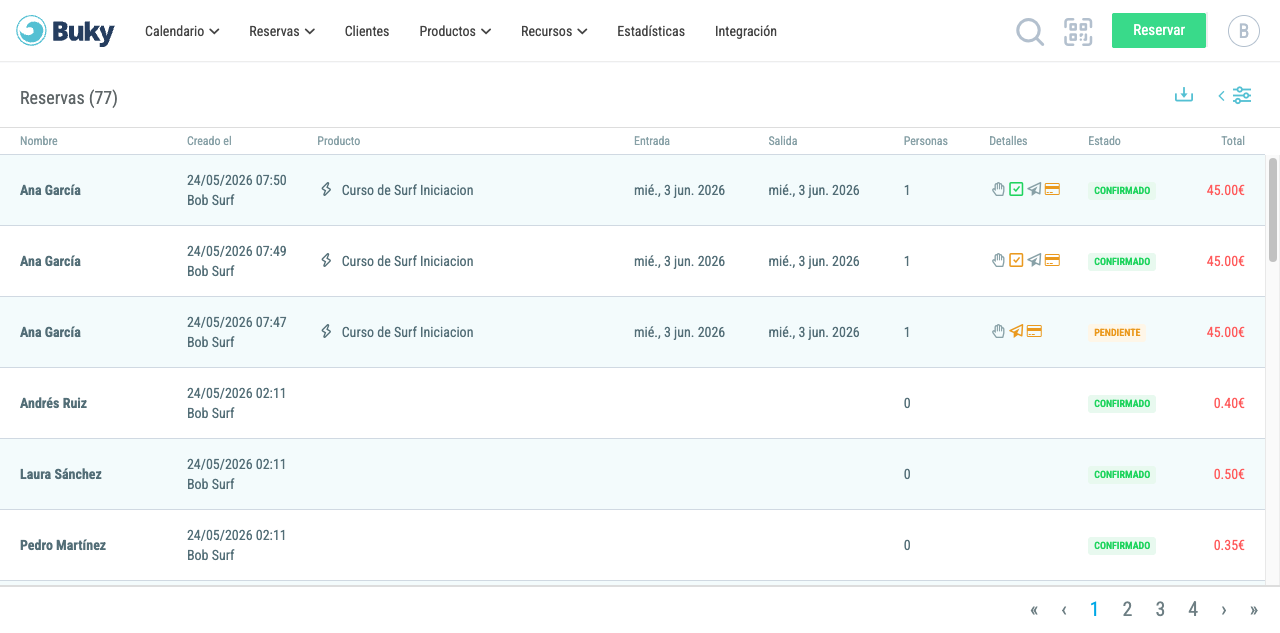Click paper plane icon in 07:49 row
This screenshot has width=1280, height=633.
click(x=1034, y=260)
